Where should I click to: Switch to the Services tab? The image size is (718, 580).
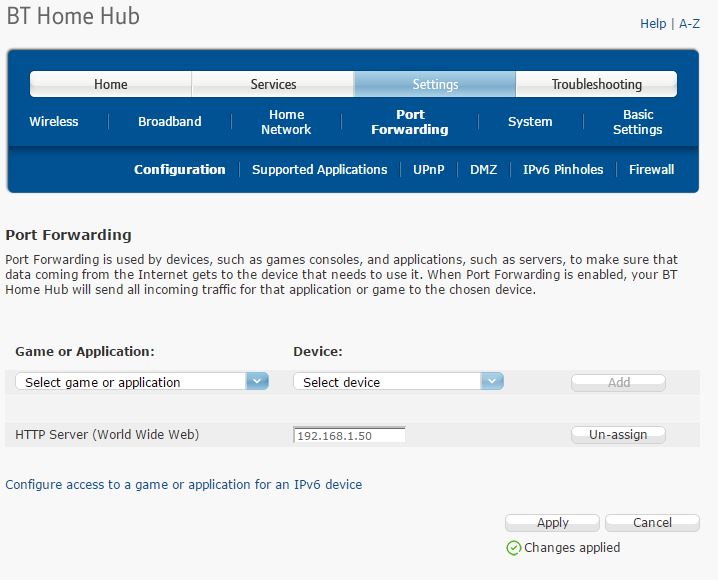(x=273, y=84)
